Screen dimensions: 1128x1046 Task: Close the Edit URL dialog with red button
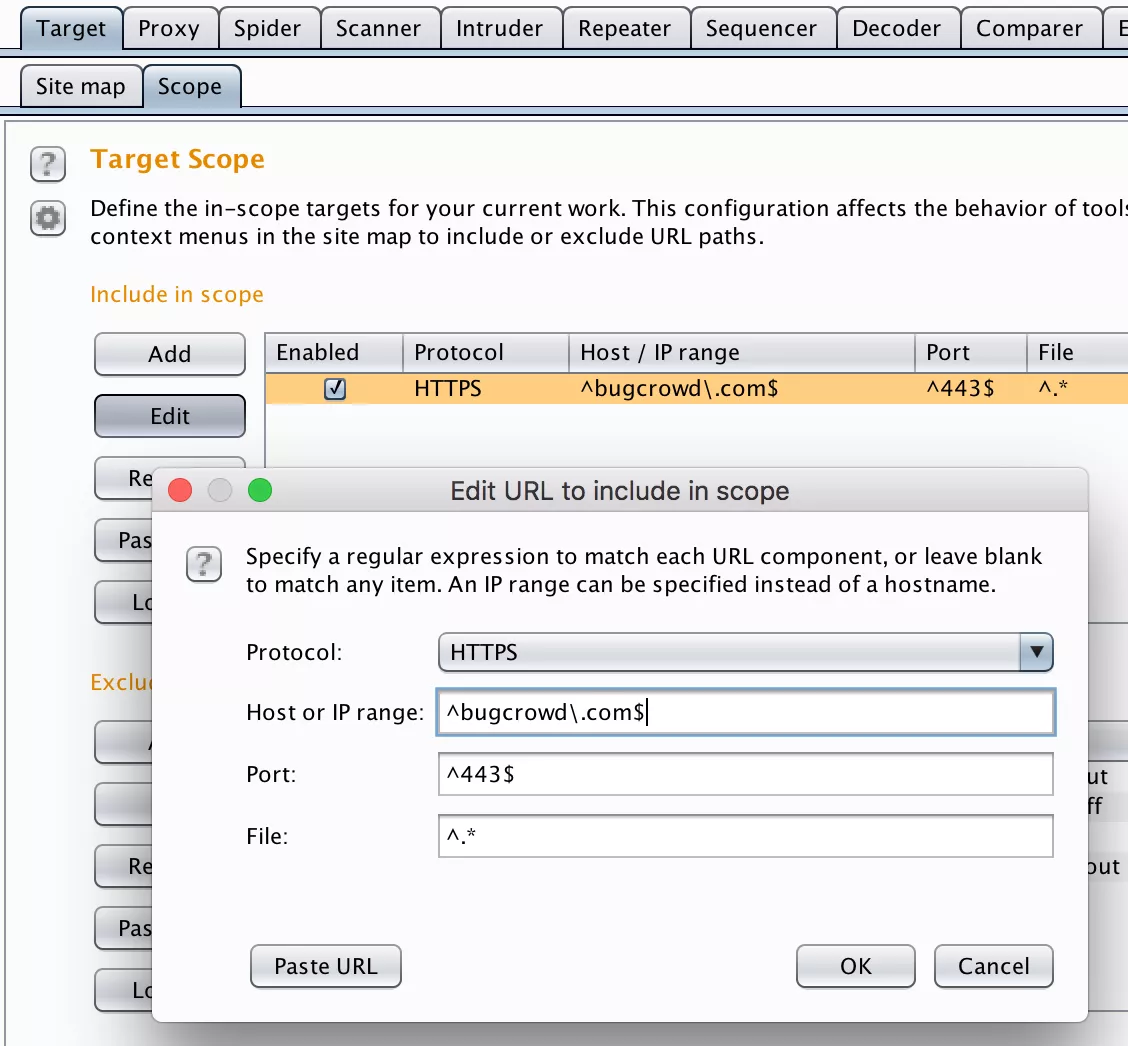tap(180, 491)
